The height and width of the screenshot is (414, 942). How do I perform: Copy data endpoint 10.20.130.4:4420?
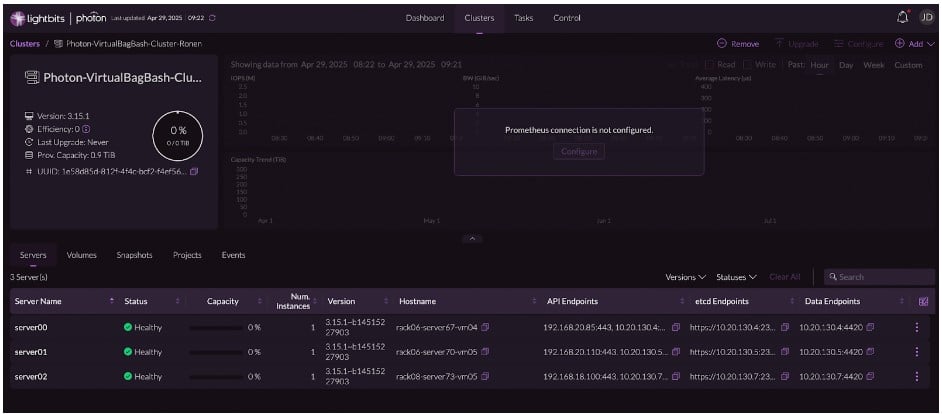pyautogui.click(x=871, y=327)
